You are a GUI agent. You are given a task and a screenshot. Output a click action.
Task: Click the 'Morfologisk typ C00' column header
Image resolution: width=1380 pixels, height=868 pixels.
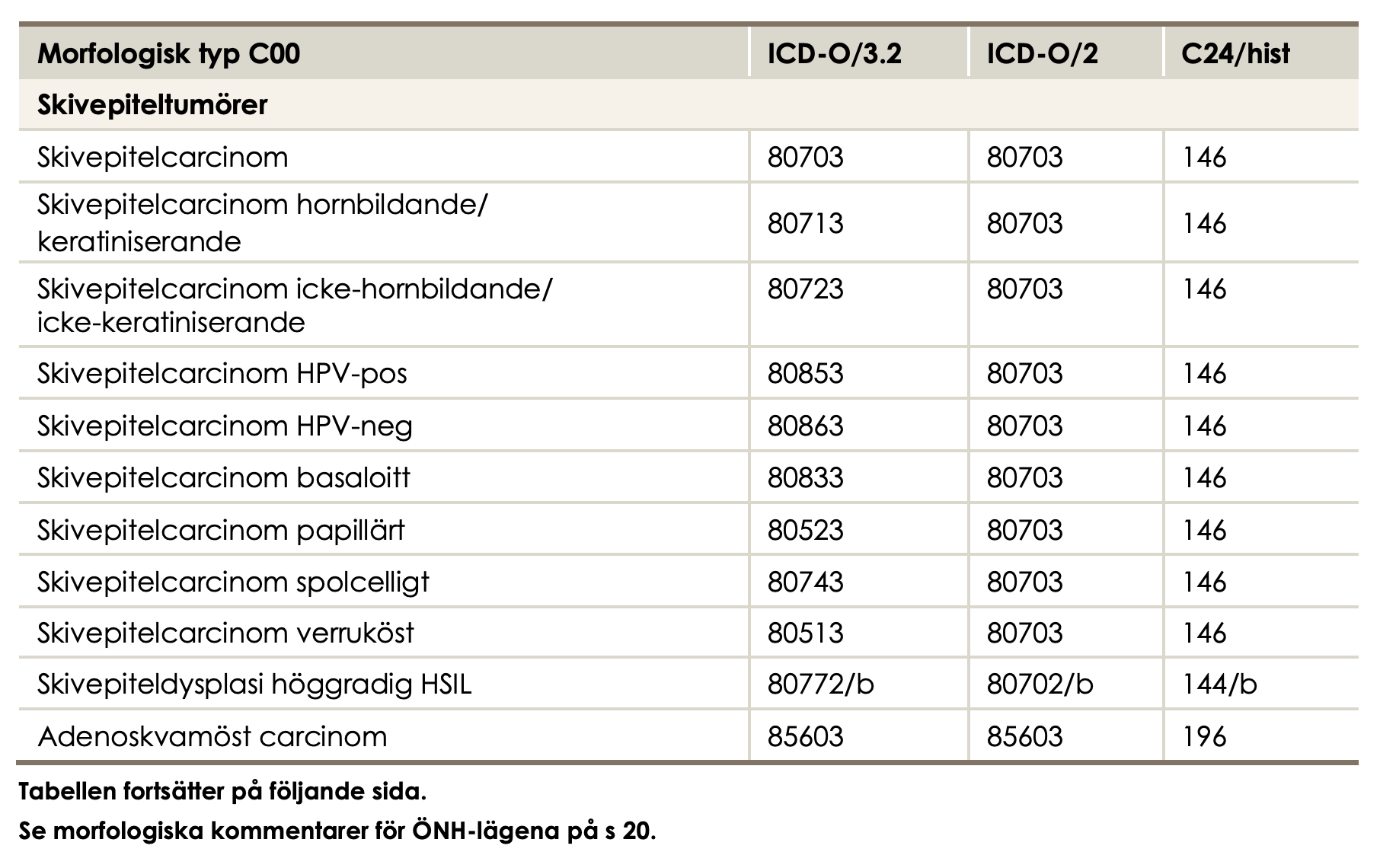click(x=169, y=54)
